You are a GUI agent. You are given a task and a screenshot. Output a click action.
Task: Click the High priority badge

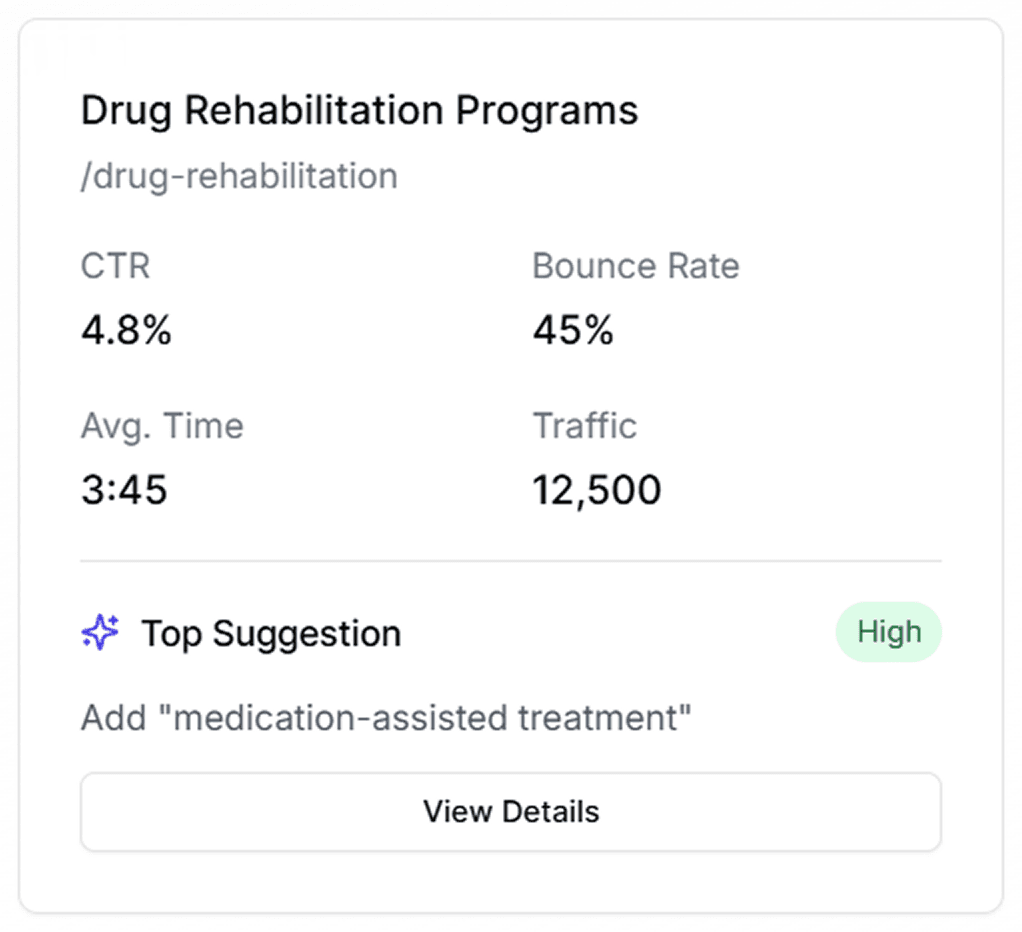888,632
